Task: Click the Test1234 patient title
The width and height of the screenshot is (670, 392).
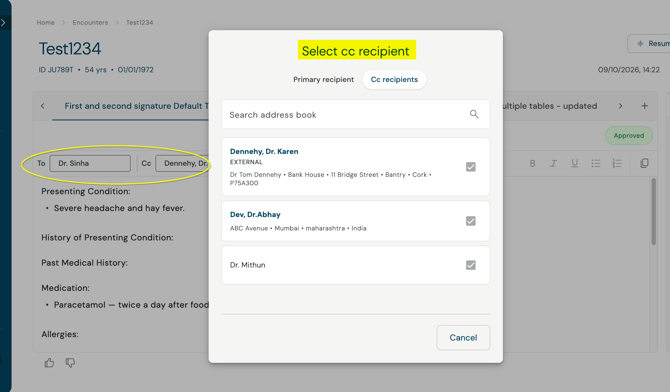Action: click(x=70, y=48)
